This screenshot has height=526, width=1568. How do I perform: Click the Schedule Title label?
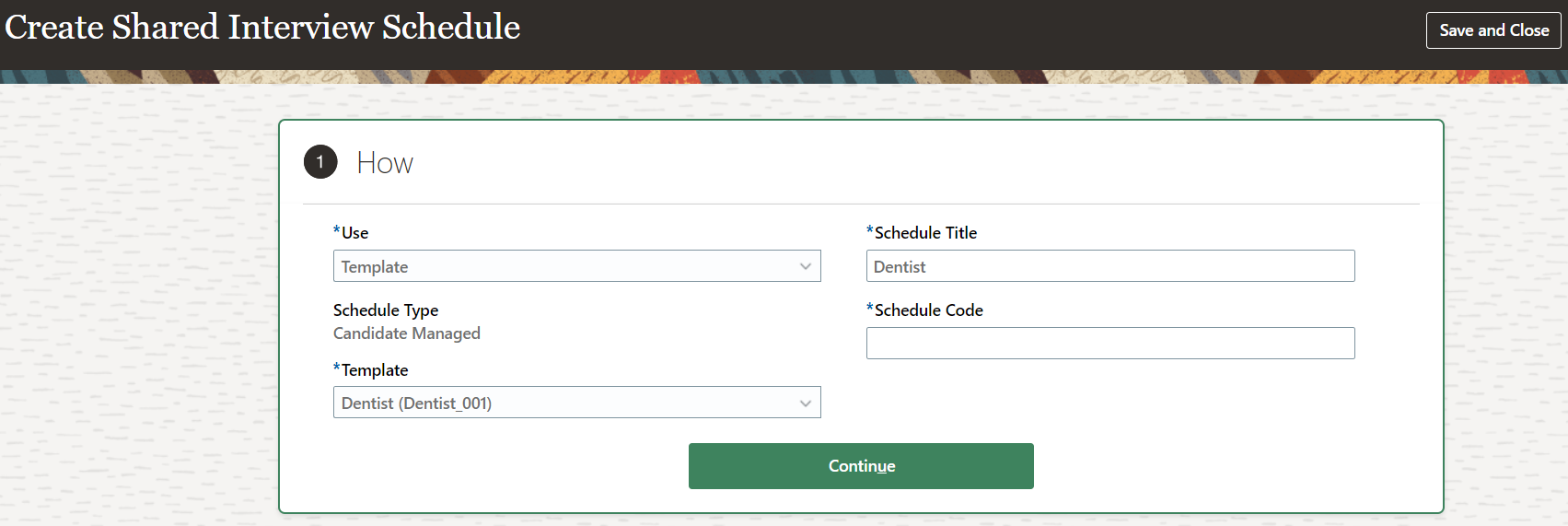coord(925,233)
